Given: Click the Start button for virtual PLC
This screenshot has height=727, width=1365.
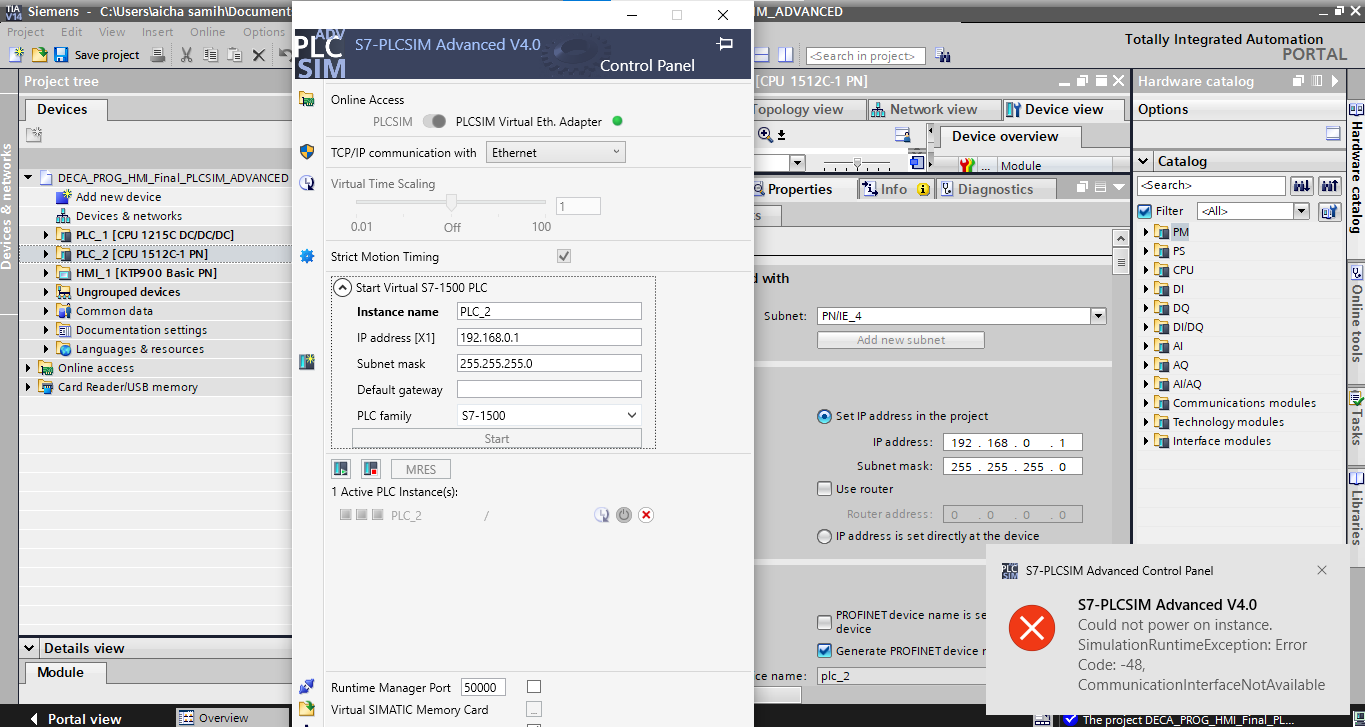Looking at the screenshot, I should (497, 438).
